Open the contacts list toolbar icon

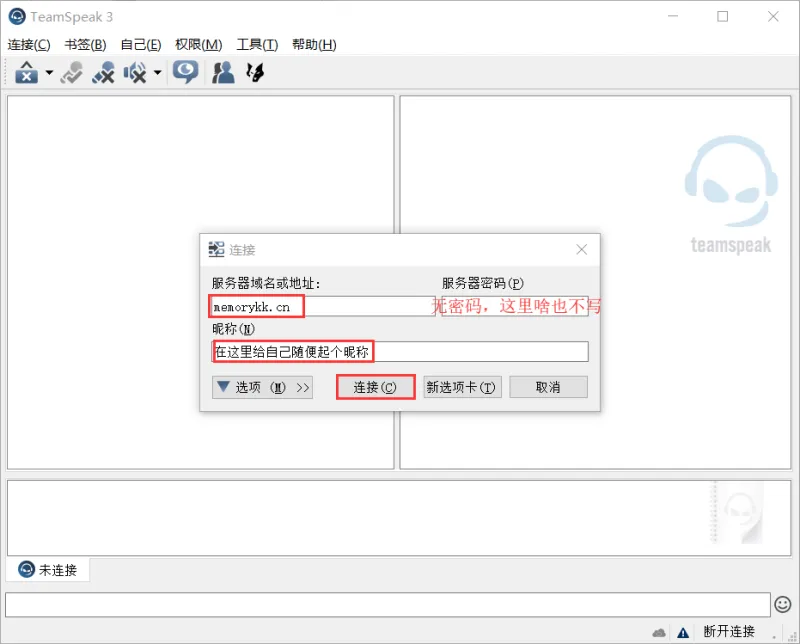click(x=223, y=72)
